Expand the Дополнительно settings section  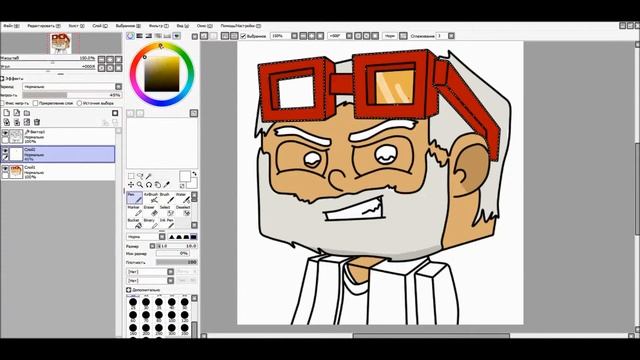pyautogui.click(x=129, y=290)
